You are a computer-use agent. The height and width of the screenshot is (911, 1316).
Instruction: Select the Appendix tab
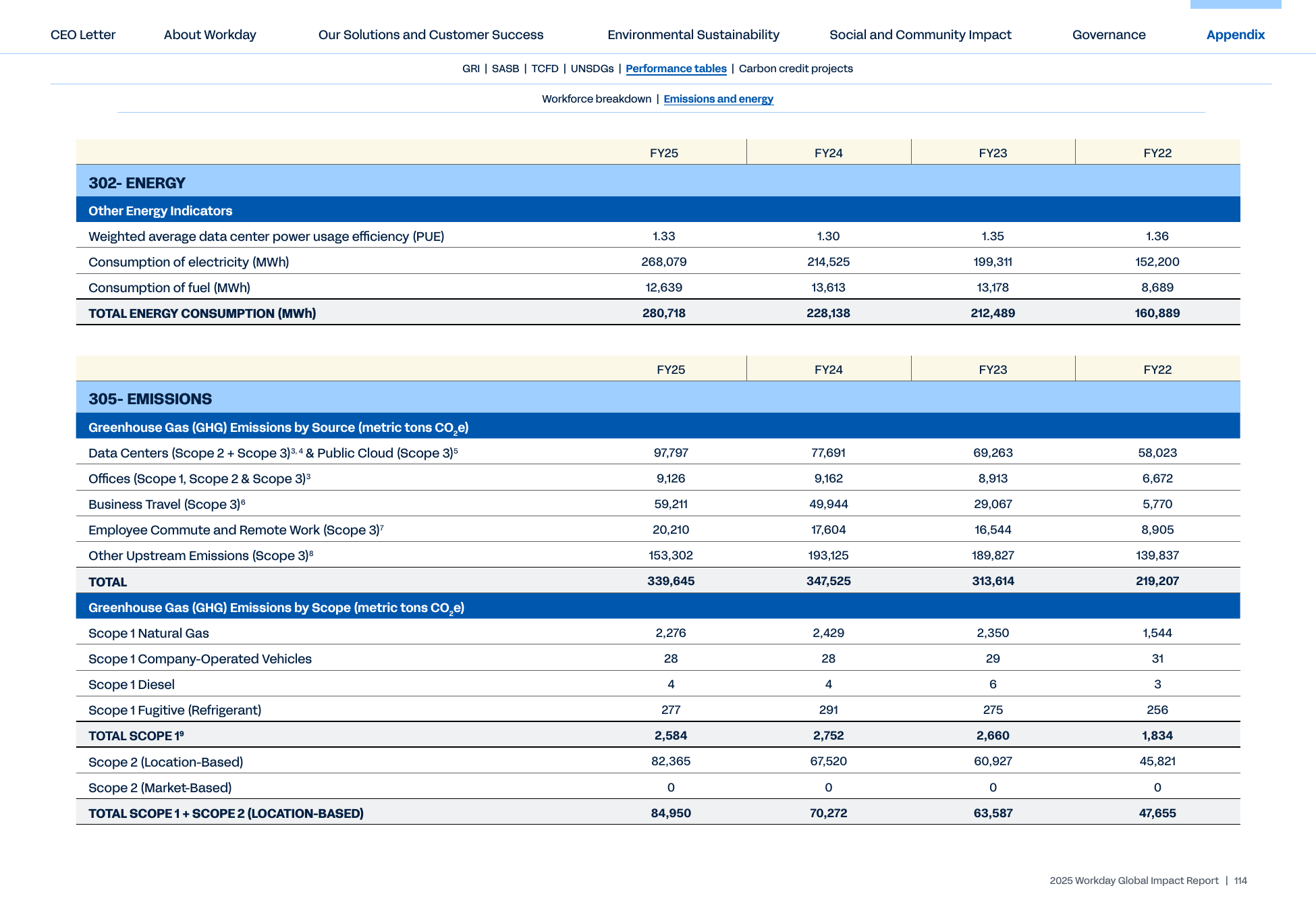click(x=1236, y=34)
